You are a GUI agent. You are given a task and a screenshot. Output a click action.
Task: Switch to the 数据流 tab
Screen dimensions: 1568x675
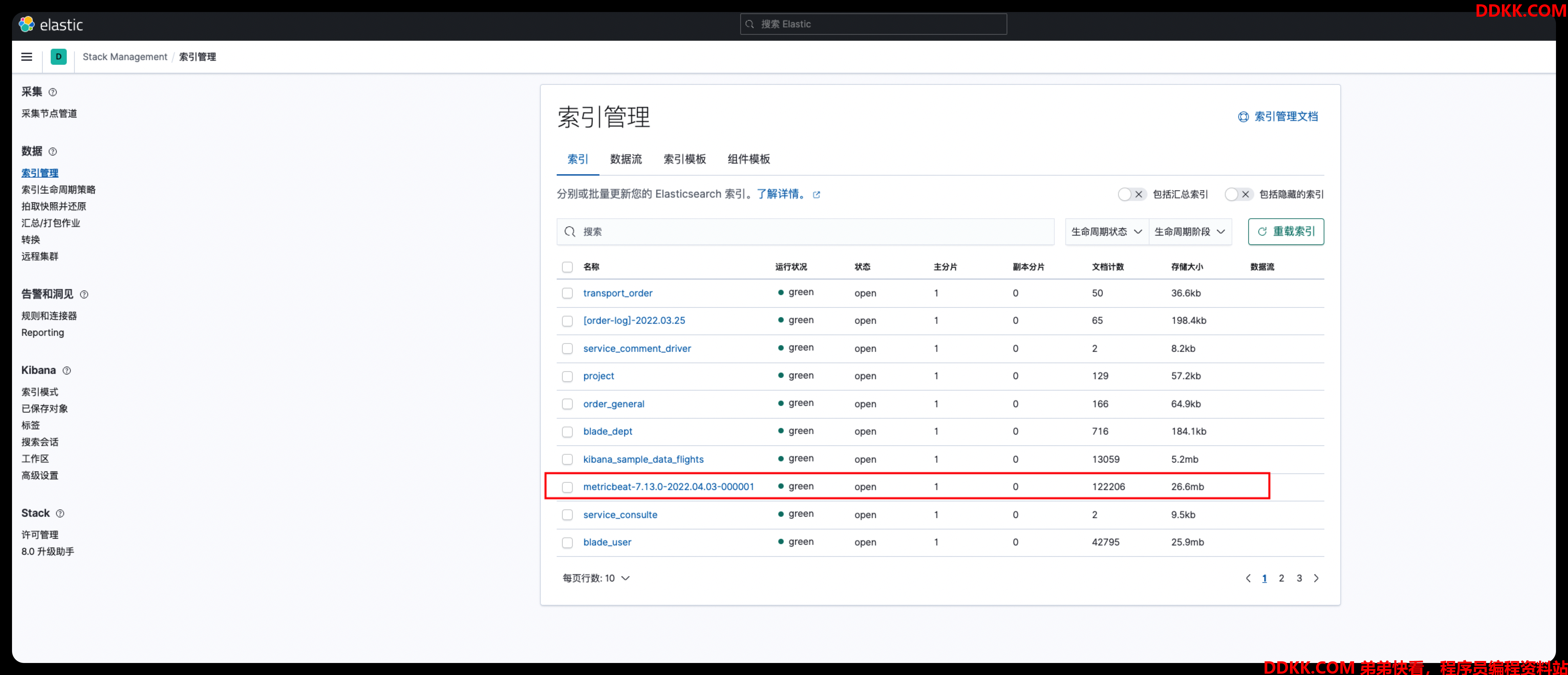(626, 160)
